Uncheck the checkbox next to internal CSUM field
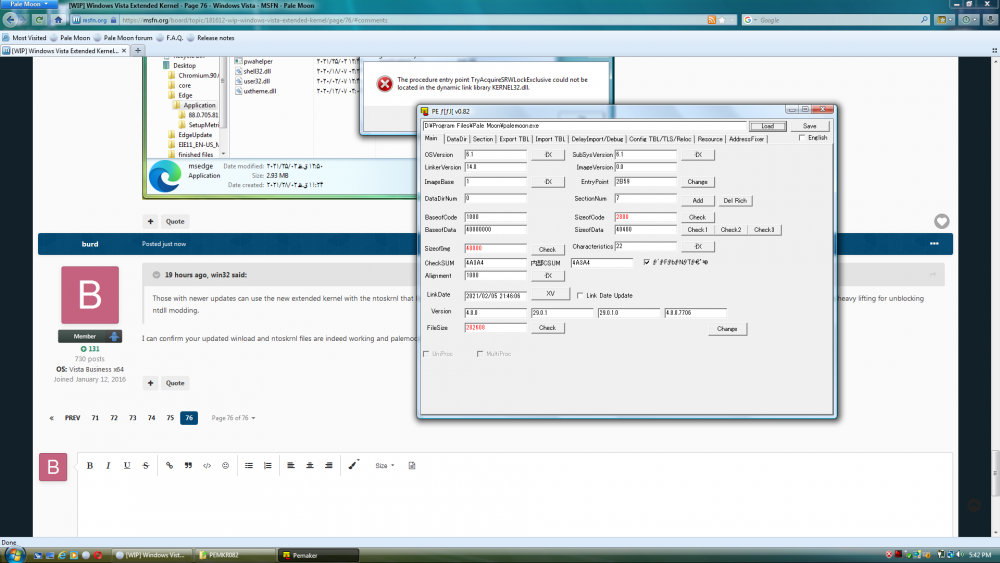1000x563 pixels. (647, 262)
